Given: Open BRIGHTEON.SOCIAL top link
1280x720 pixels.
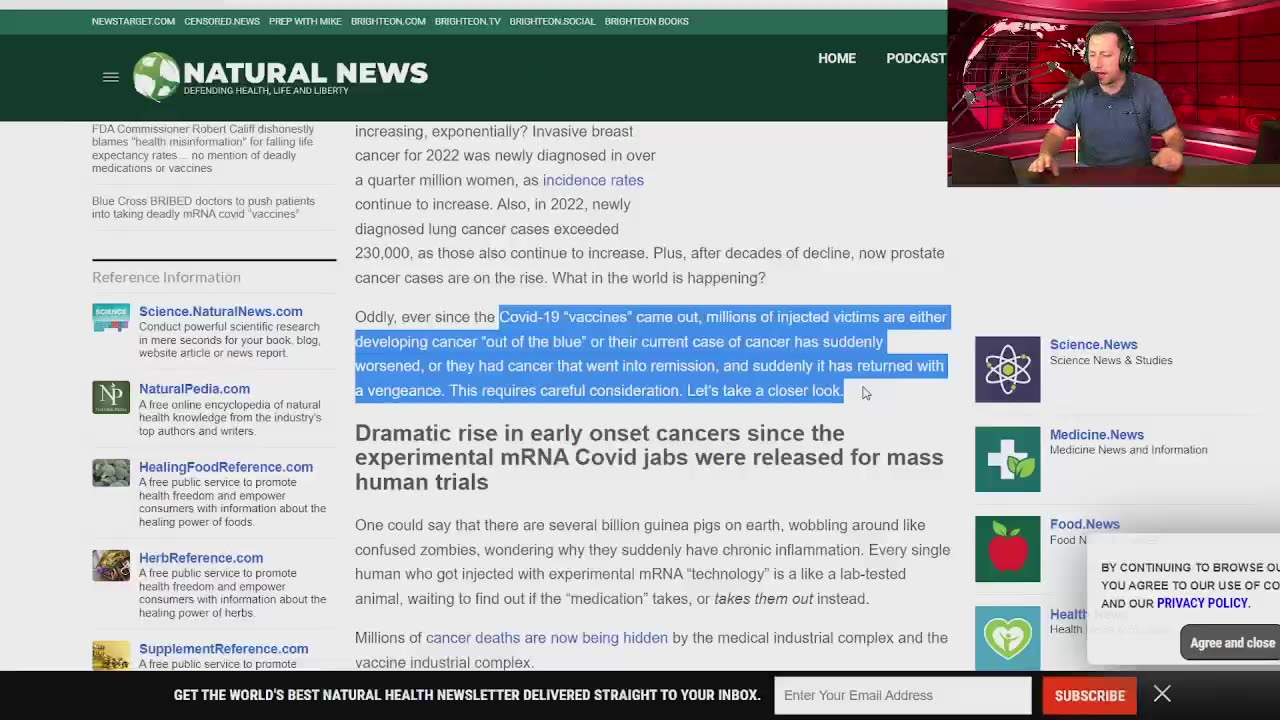Looking at the screenshot, I should tap(552, 21).
